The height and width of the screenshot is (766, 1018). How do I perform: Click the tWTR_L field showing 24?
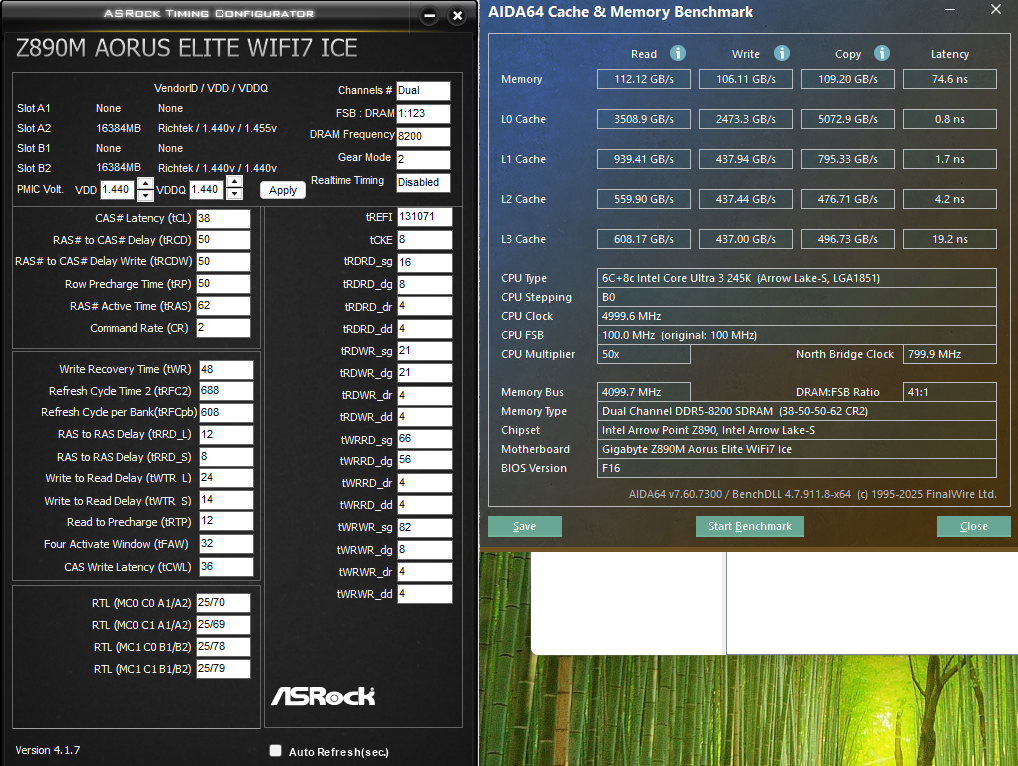(x=226, y=478)
